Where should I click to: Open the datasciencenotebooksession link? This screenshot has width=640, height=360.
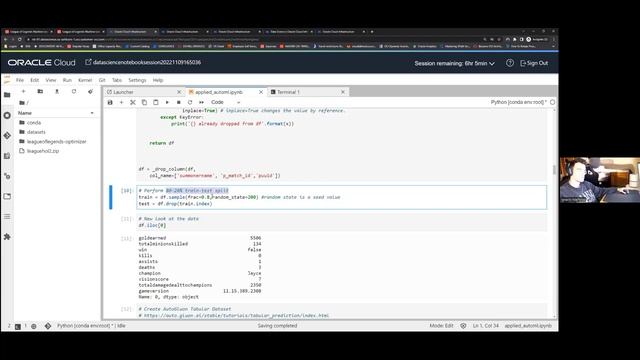(143, 62)
